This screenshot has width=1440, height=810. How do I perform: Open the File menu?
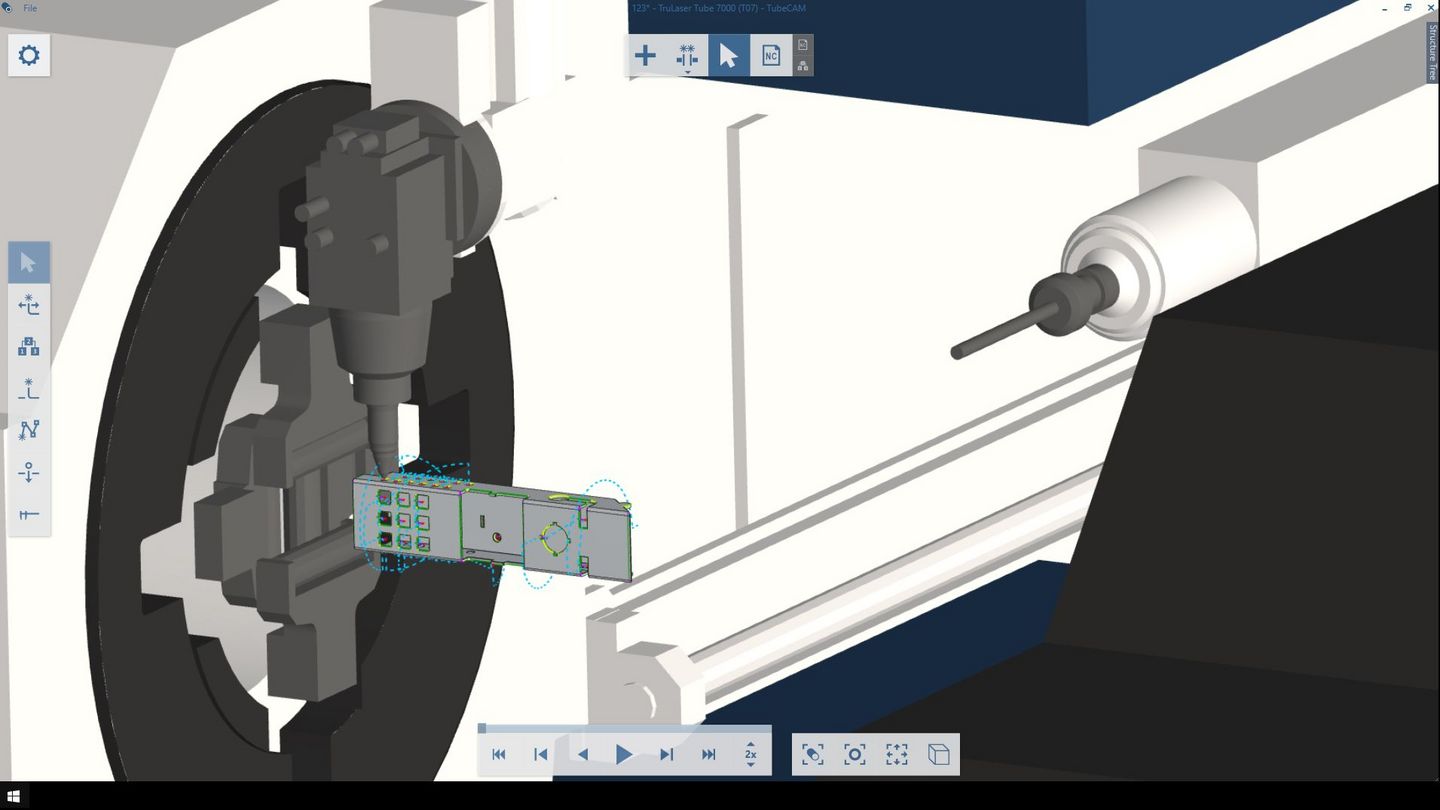[x=29, y=8]
